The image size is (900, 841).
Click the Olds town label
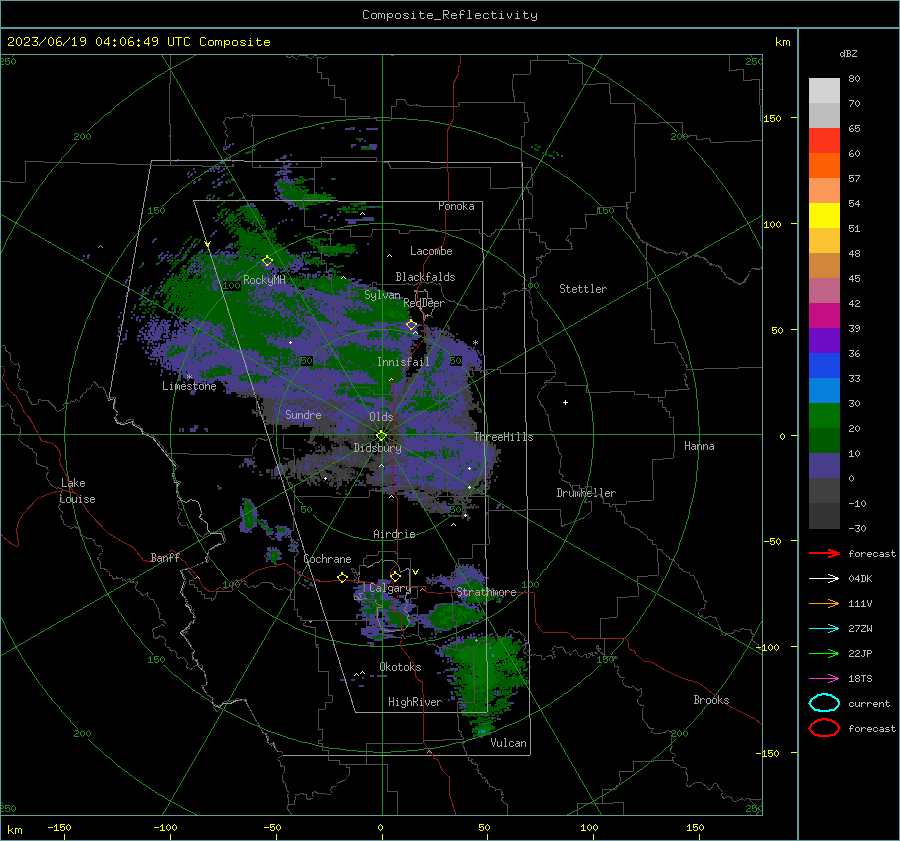tap(381, 417)
